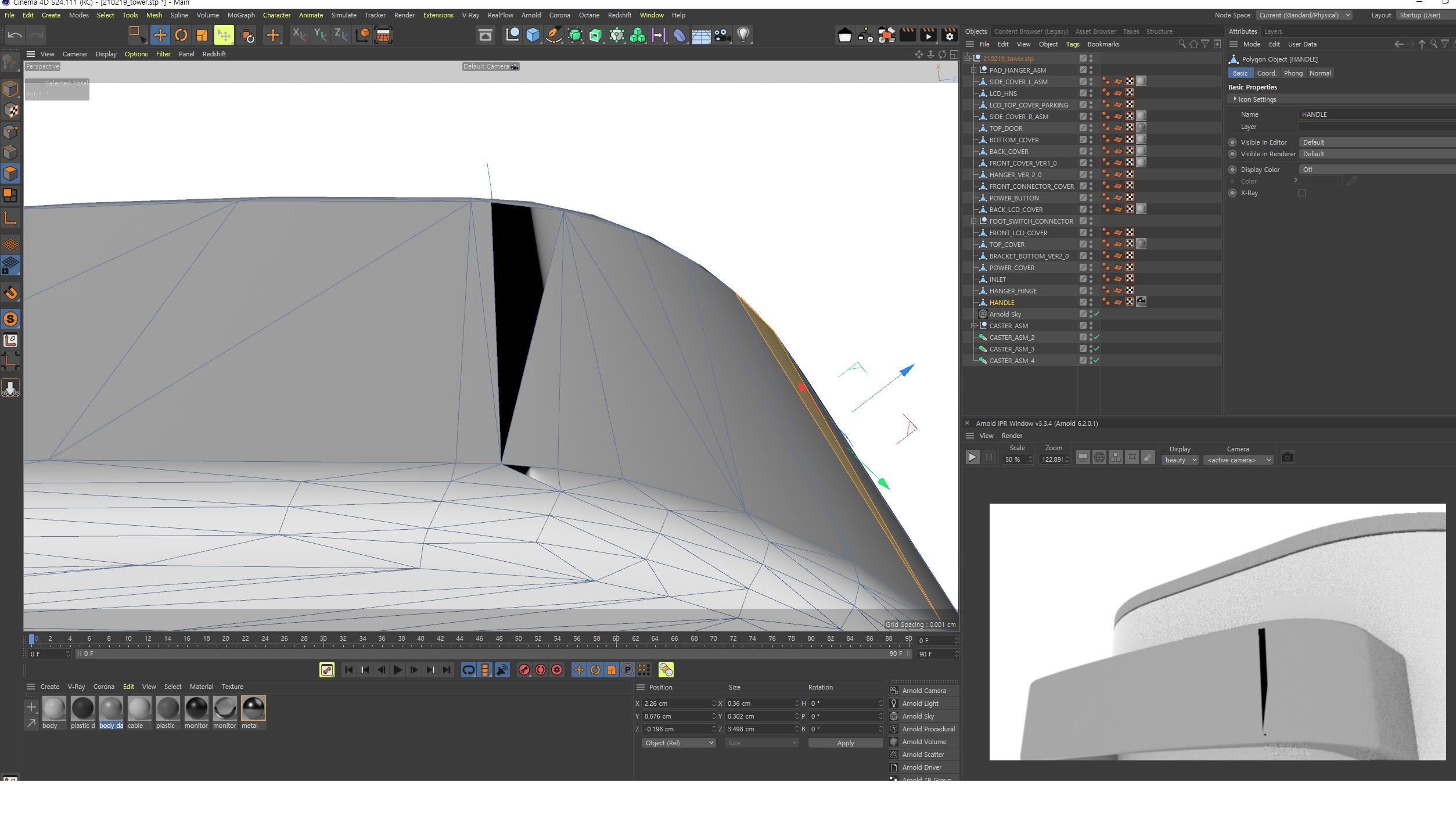Toggle editor visibility dot on TOP_DOOR

[1090, 126]
